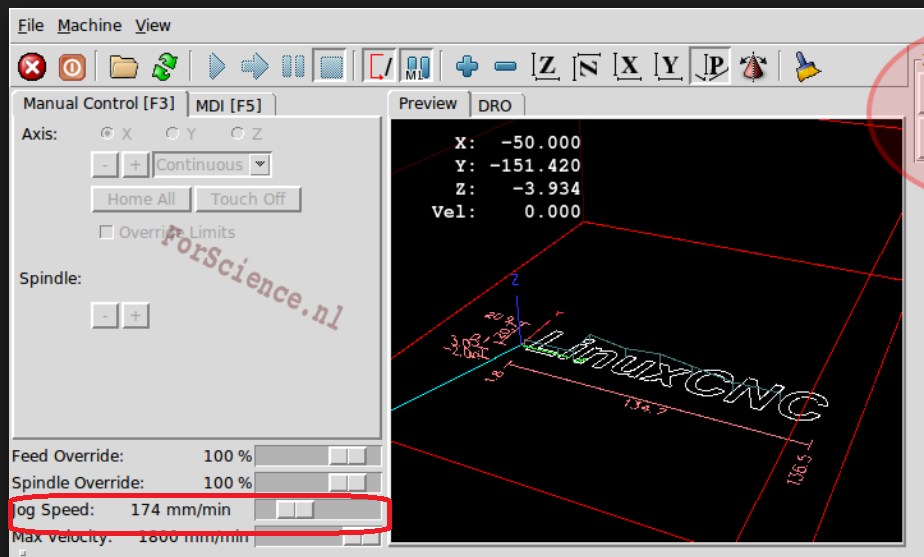Viewport: 924px width, 557px height.
Task: Enable Override Limits checkbox
Action: [107, 232]
